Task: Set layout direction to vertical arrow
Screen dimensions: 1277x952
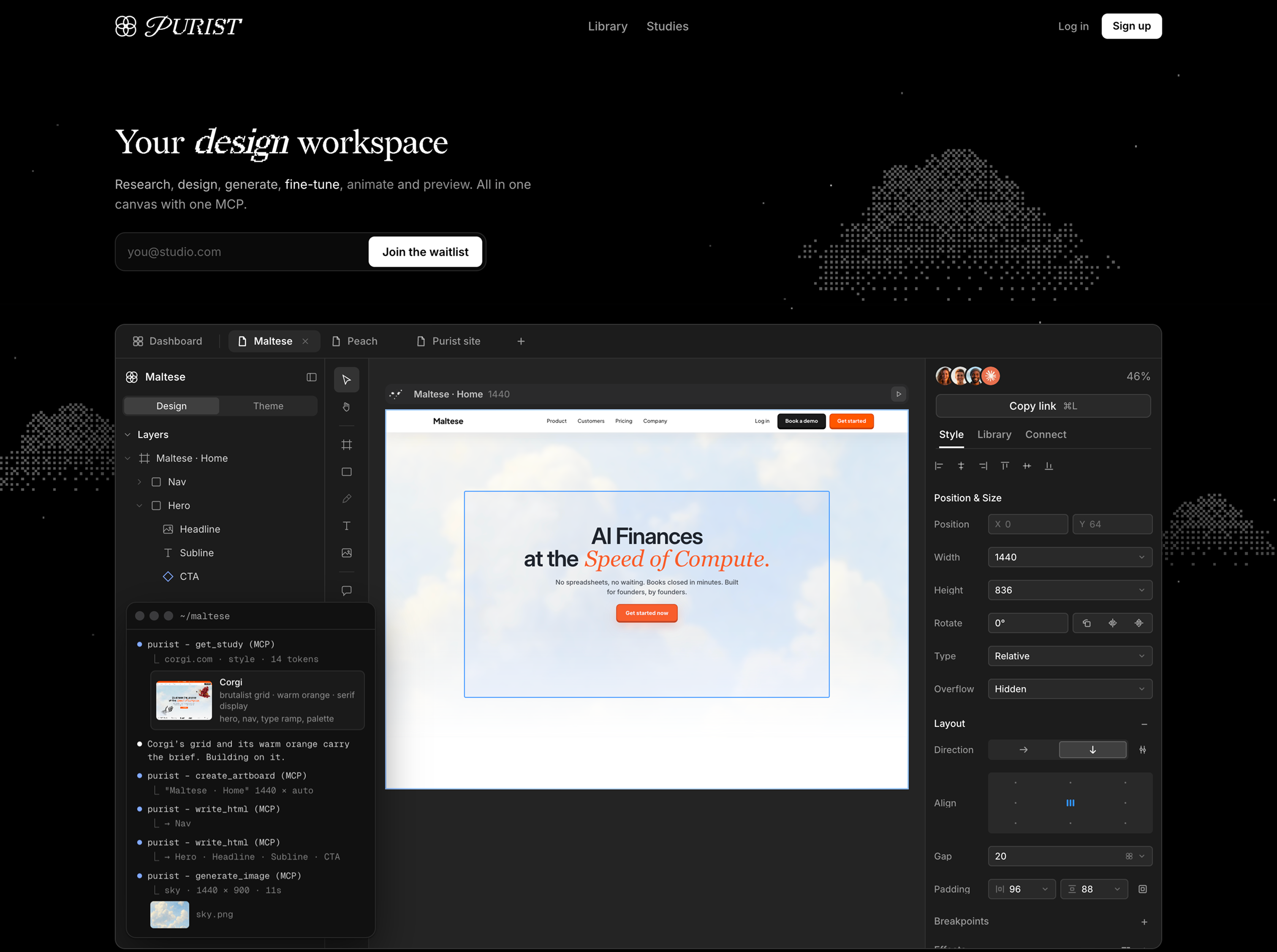Action: click(1092, 750)
